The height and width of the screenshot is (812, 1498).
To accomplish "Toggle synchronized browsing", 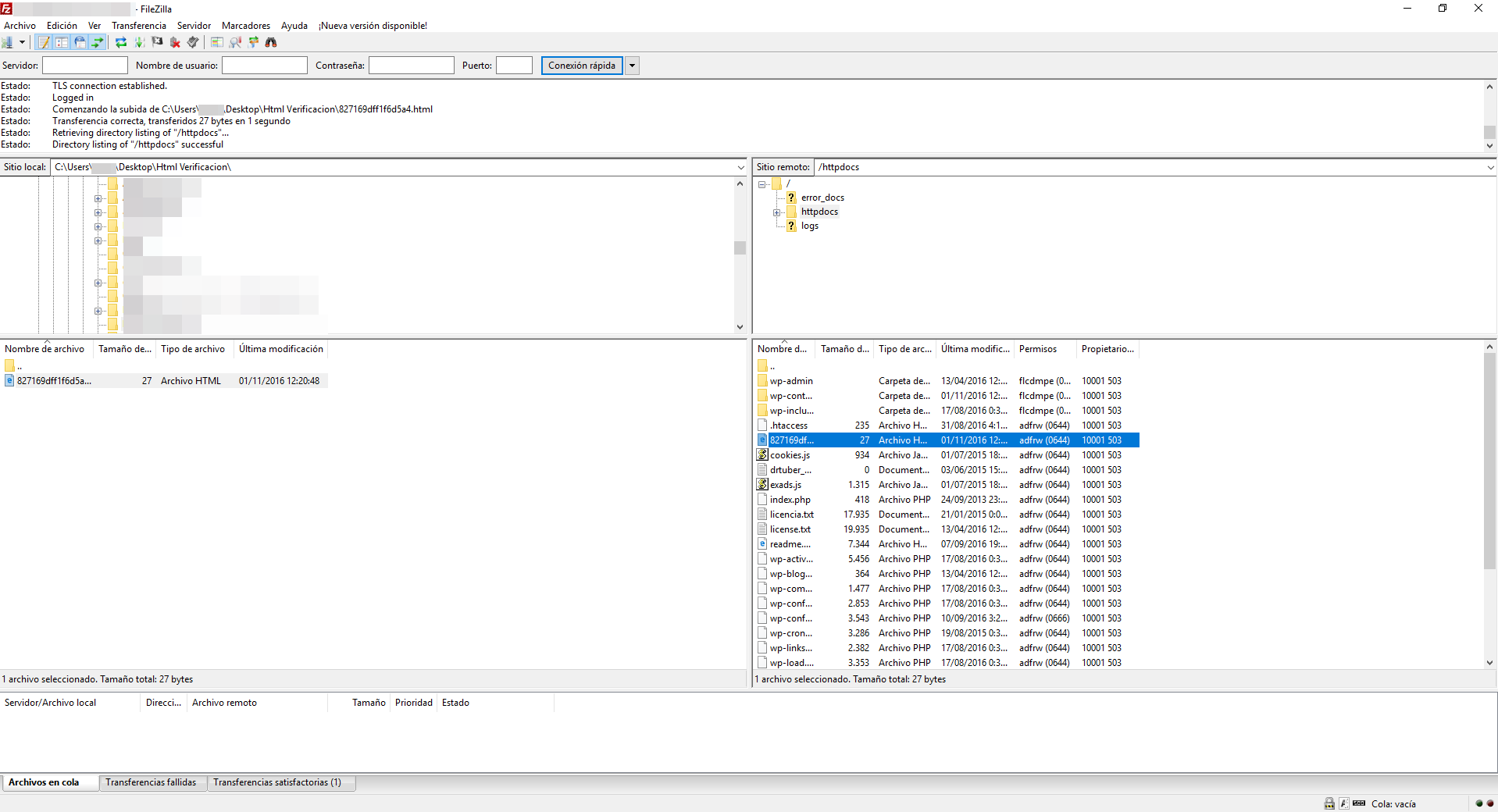I will 253,42.
